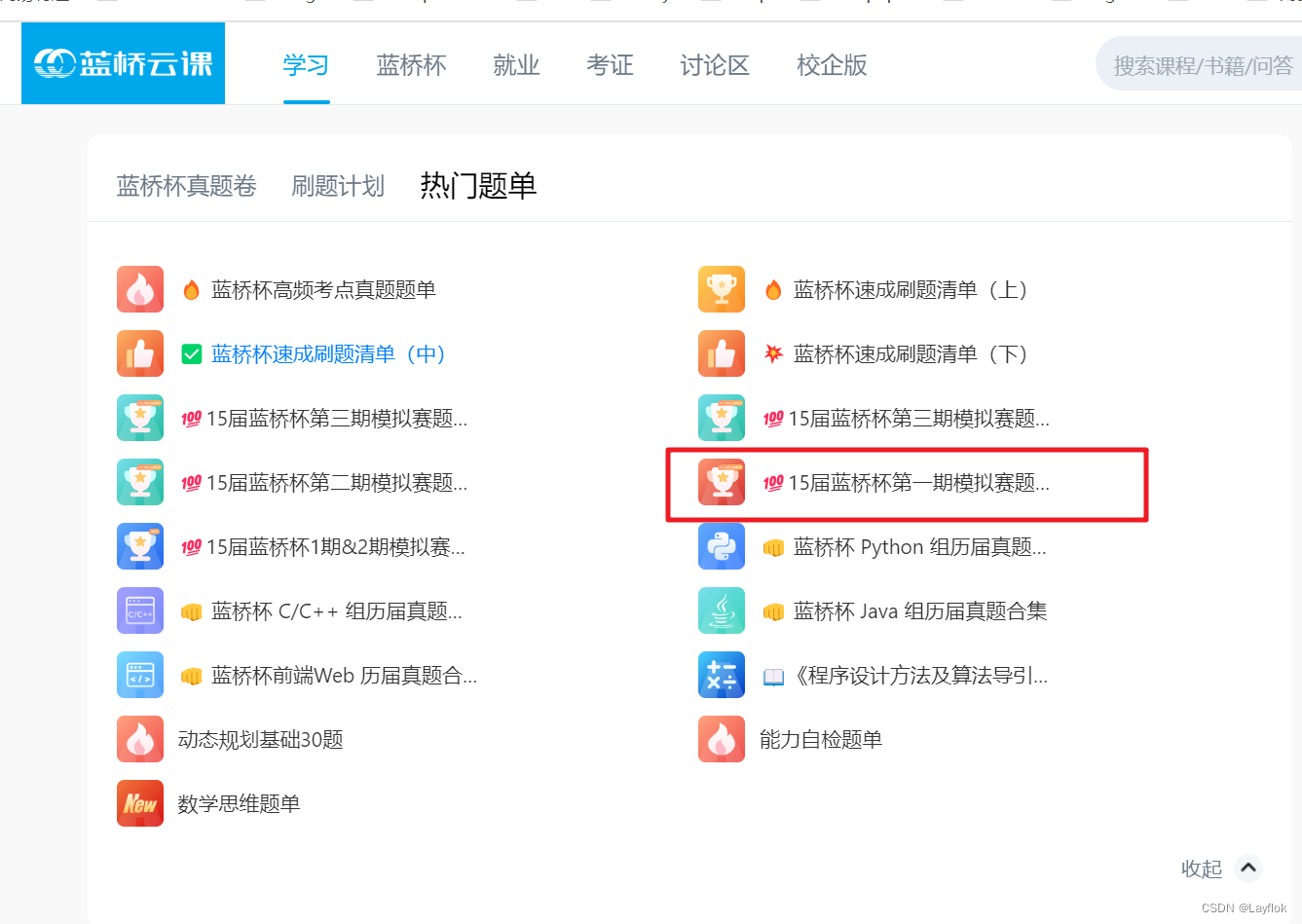
Task: Click the thumbs-up icon beside 蓝桥杯速成刷题清单（下）
Action: tap(722, 353)
